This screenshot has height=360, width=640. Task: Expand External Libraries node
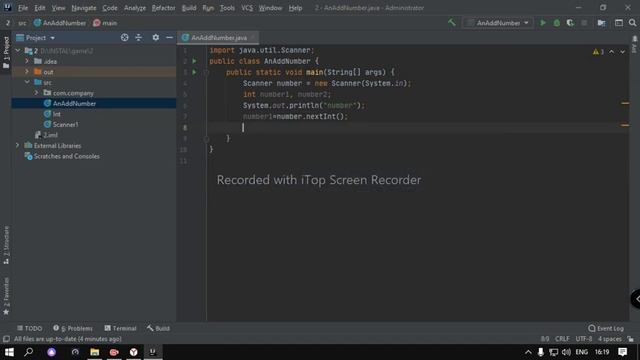point(18,145)
